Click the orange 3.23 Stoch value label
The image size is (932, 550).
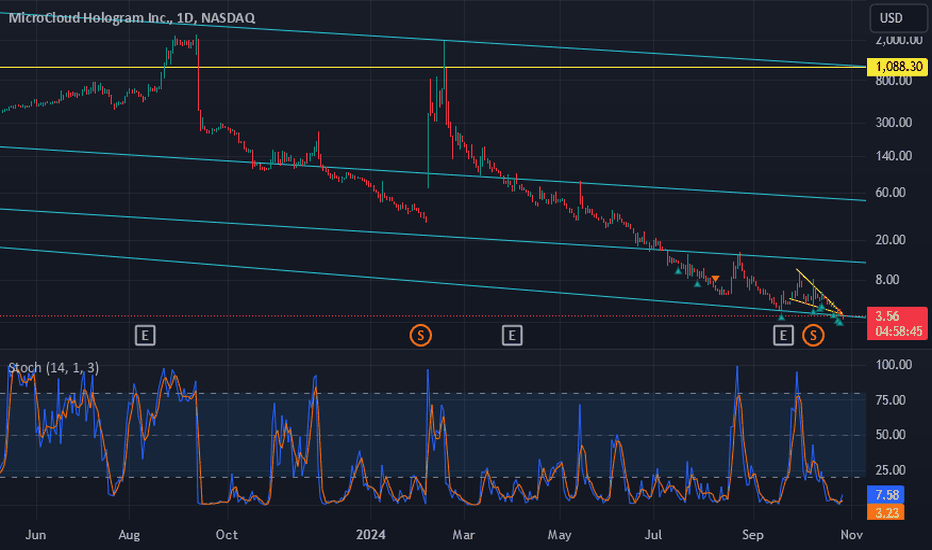coord(886,512)
